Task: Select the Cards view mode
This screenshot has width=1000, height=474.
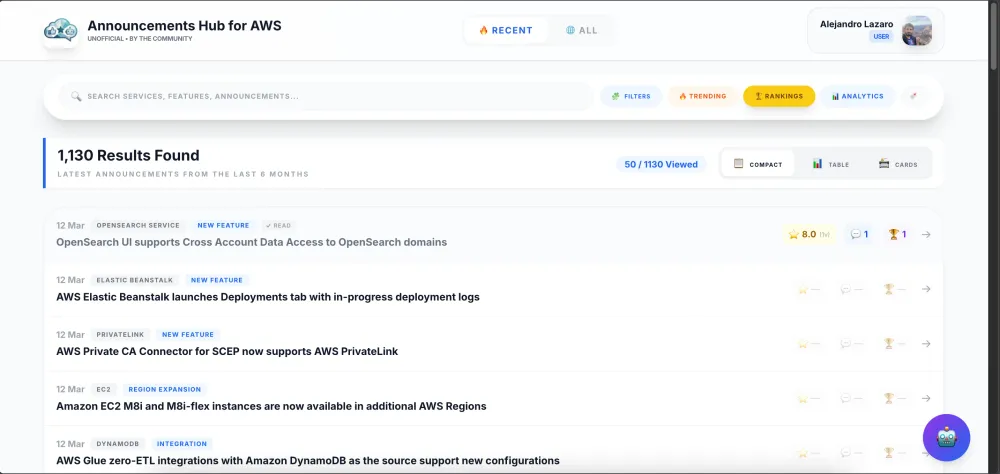Action: point(897,164)
